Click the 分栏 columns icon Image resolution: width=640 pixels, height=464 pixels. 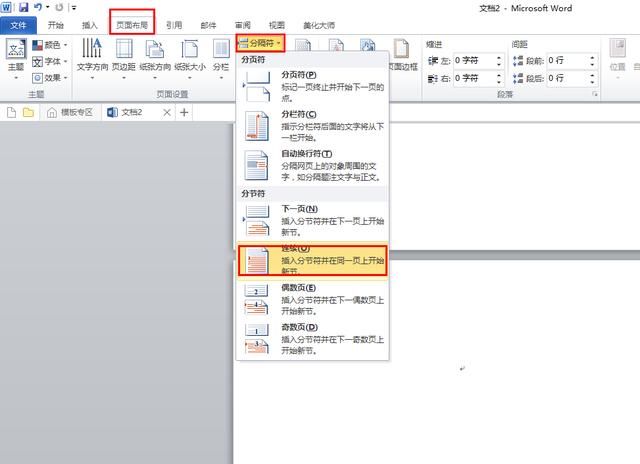tap(221, 49)
